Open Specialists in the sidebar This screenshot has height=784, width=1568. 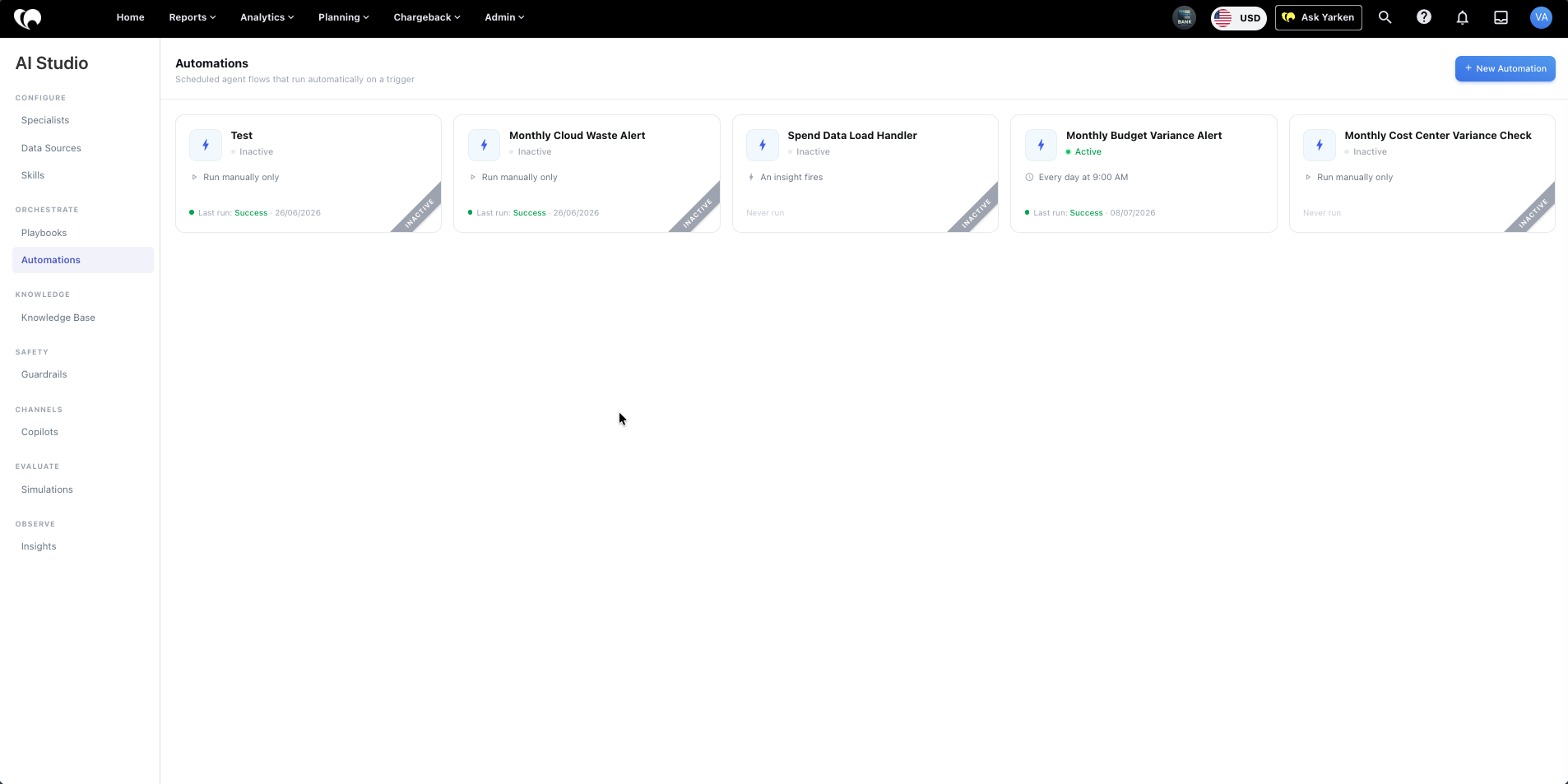(45, 120)
